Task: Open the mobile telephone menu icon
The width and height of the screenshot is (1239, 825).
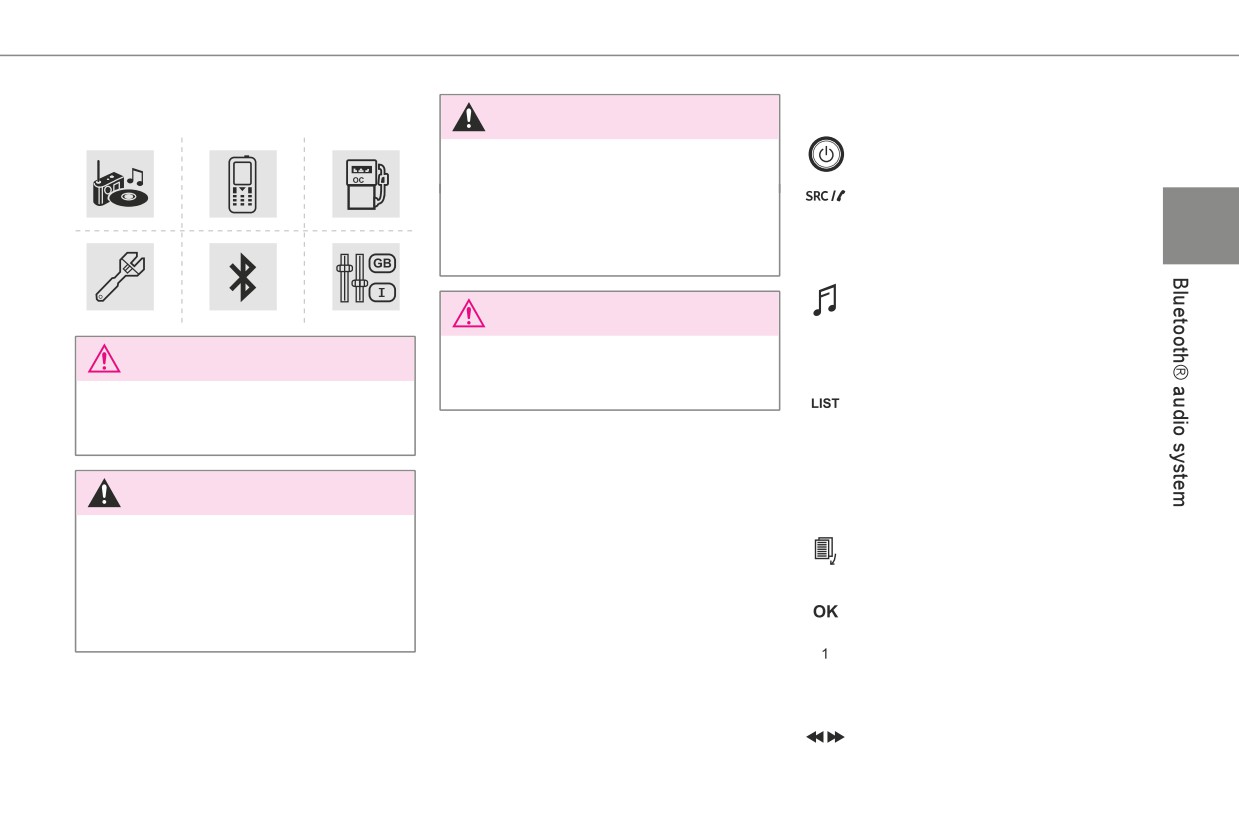Action: tap(243, 184)
